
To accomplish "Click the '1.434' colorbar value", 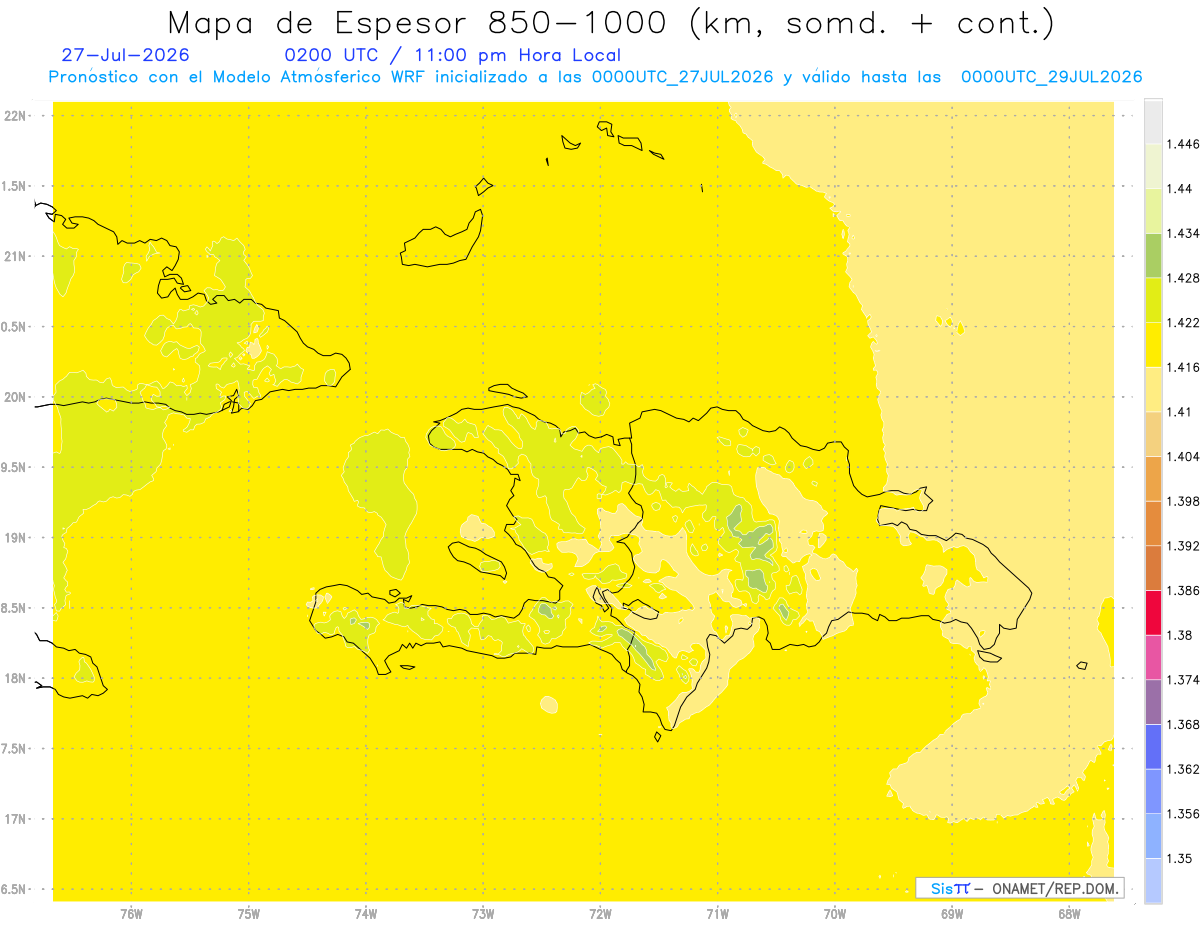I will (x=1183, y=233).
